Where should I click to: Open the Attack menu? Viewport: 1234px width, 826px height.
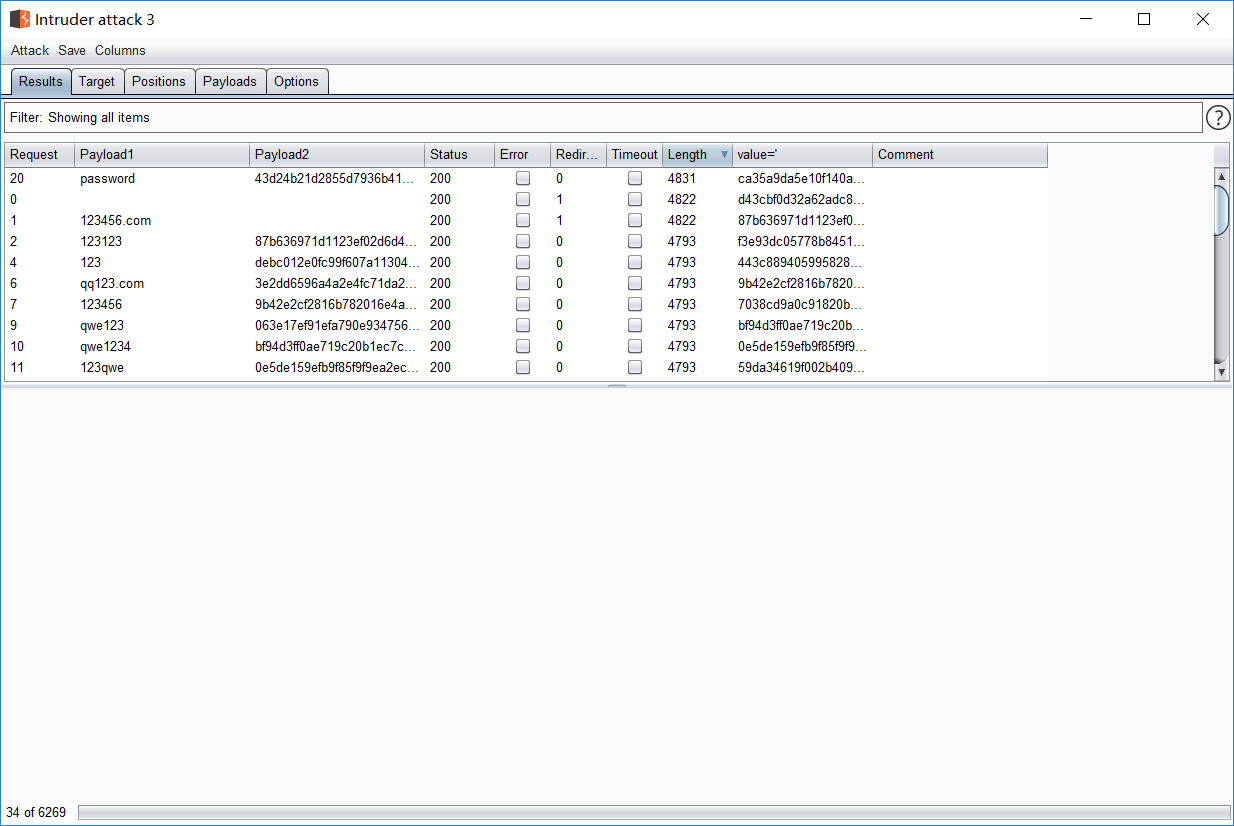coord(30,51)
